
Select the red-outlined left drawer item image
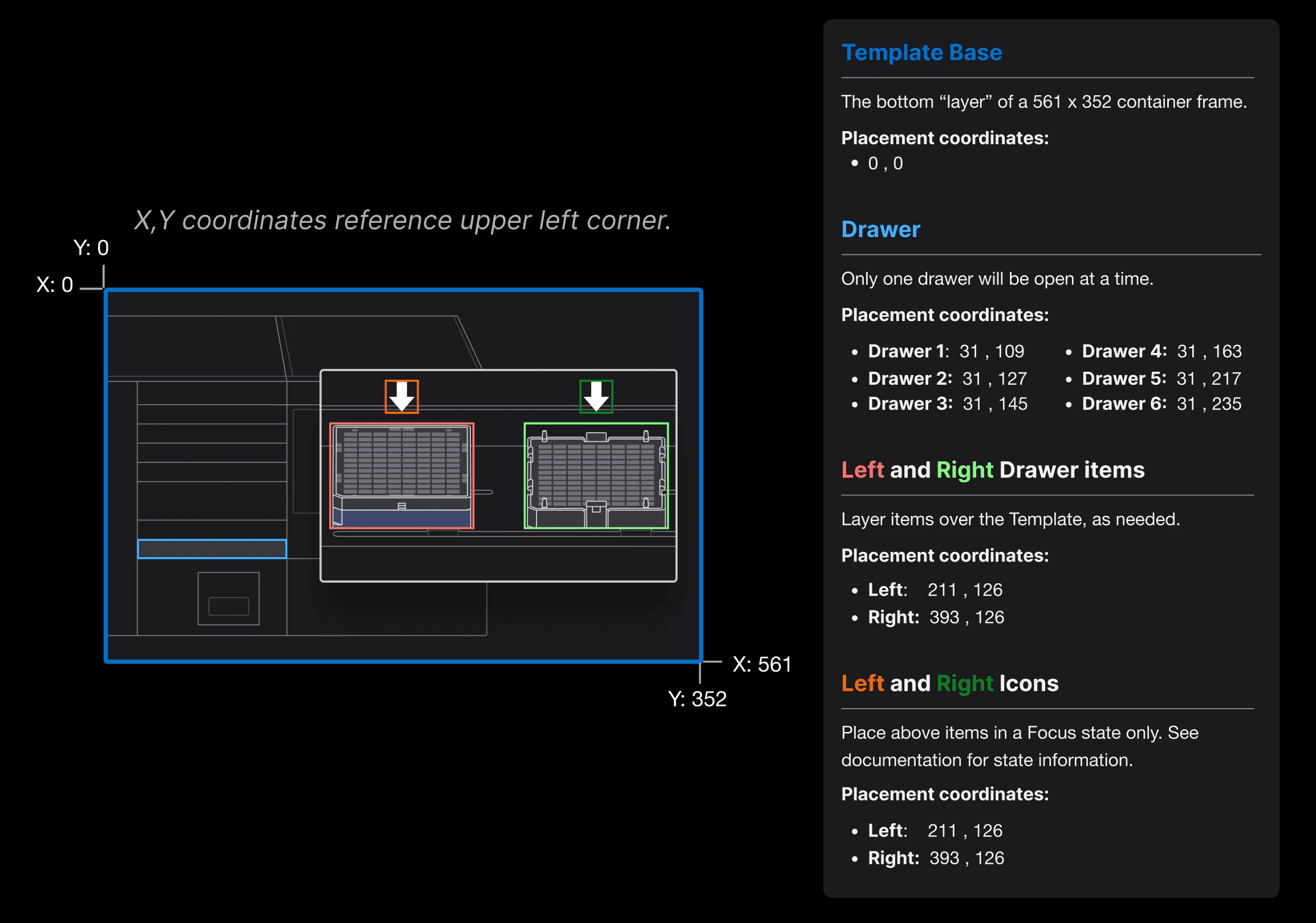[x=402, y=475]
